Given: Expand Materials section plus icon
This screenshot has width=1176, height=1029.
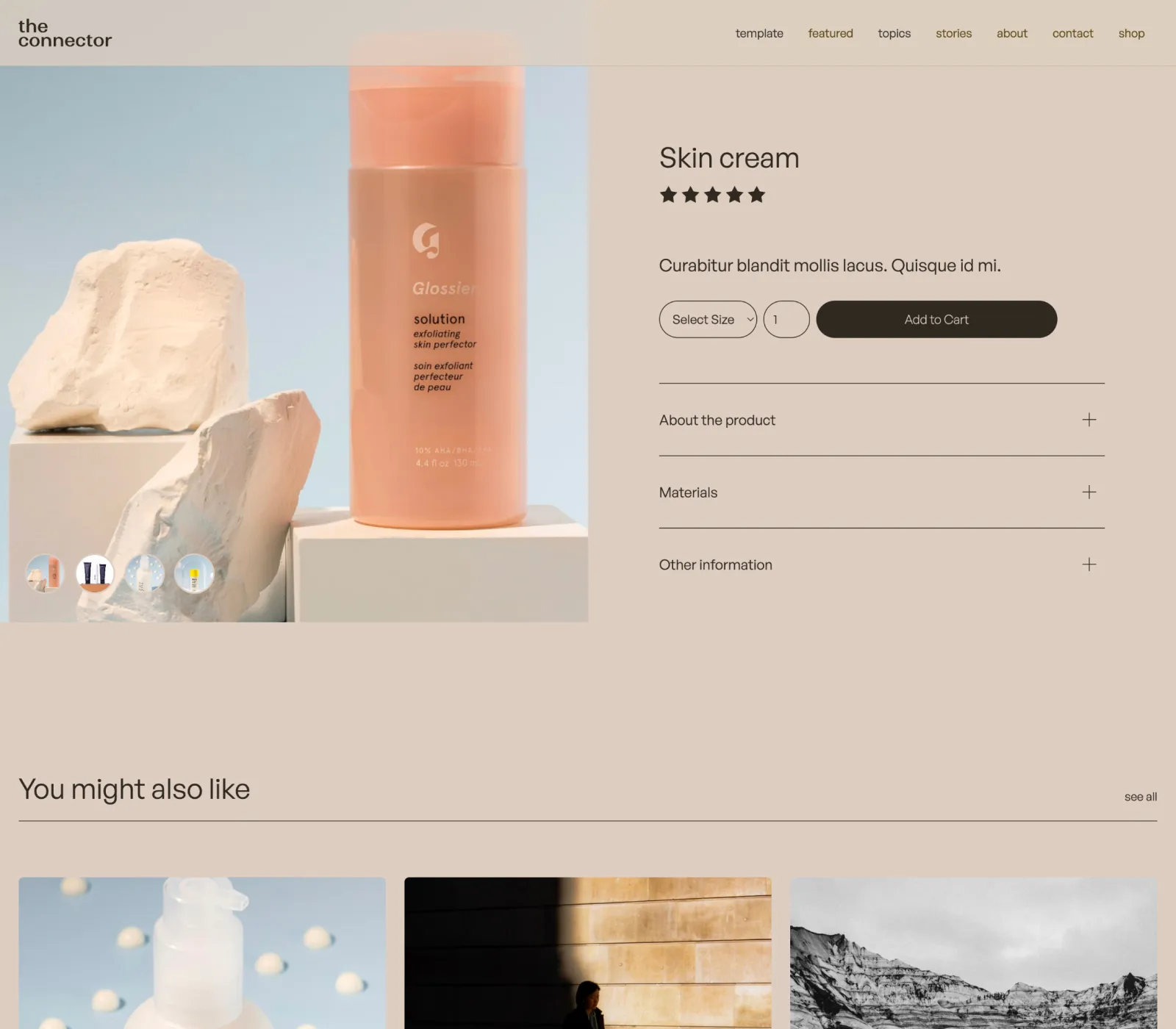Looking at the screenshot, I should (1089, 492).
